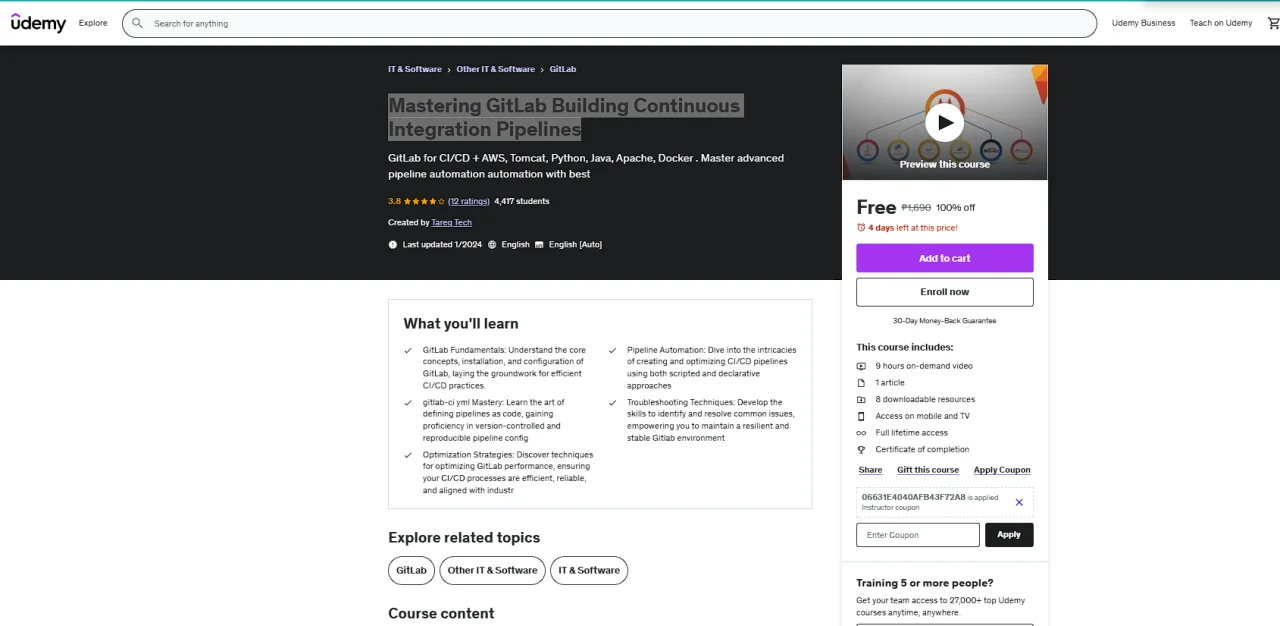Image resolution: width=1280 pixels, height=626 pixels.
Task: Click the last updated badge icon
Action: coord(393,244)
